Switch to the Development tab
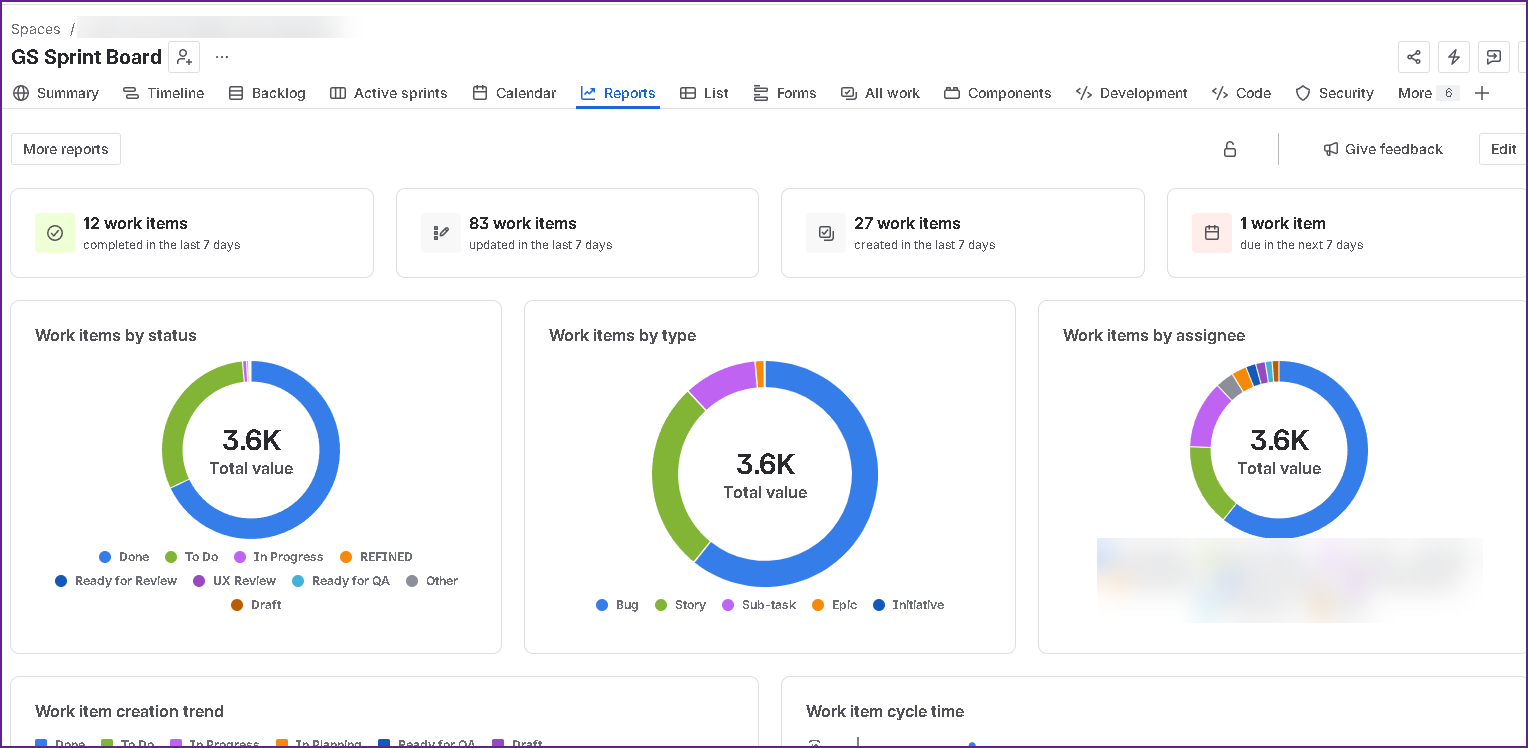 (1132, 93)
